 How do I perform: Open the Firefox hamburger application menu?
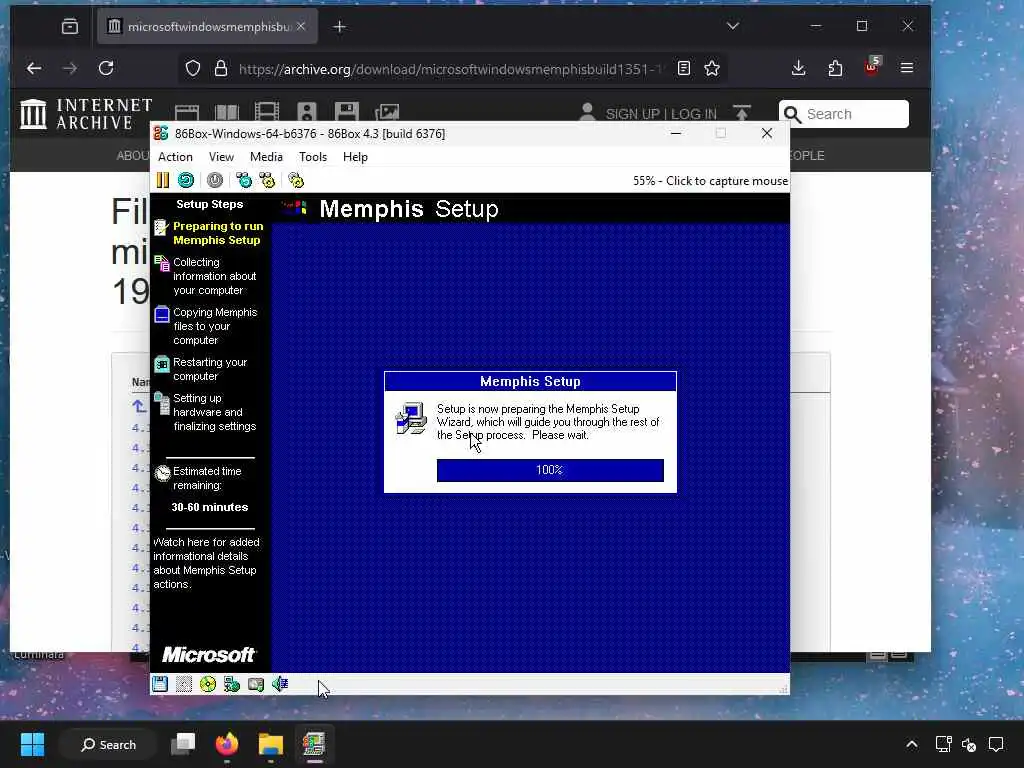[x=906, y=68]
